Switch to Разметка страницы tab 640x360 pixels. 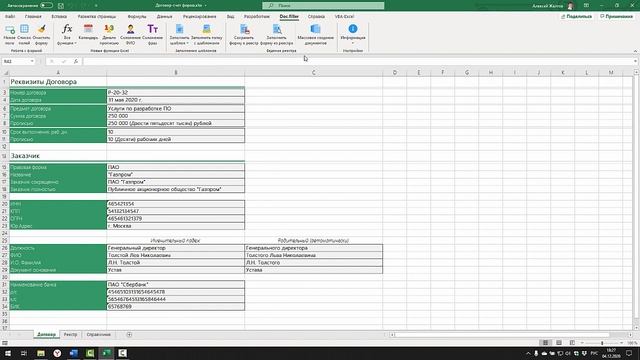click(97, 17)
